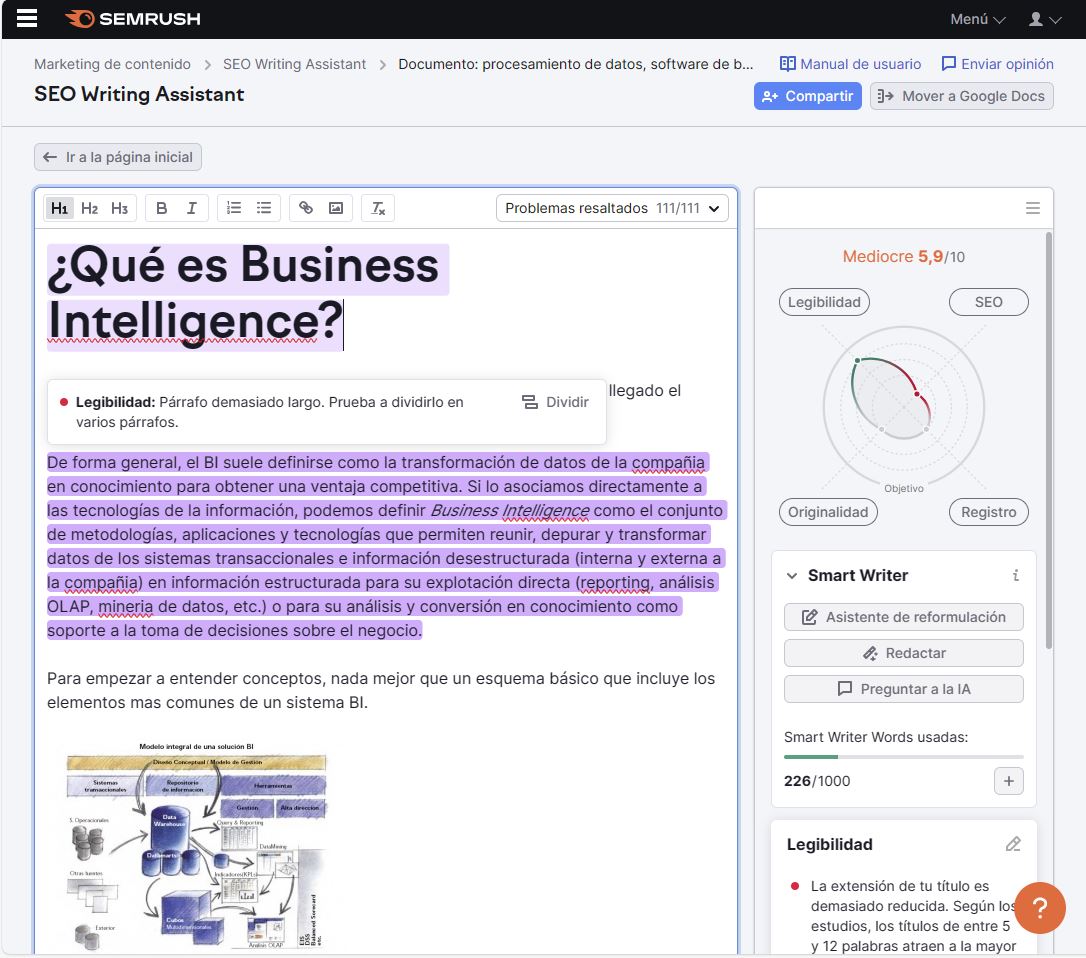Open the hamburger main menu
1086x958 pixels.
click(x=27, y=19)
